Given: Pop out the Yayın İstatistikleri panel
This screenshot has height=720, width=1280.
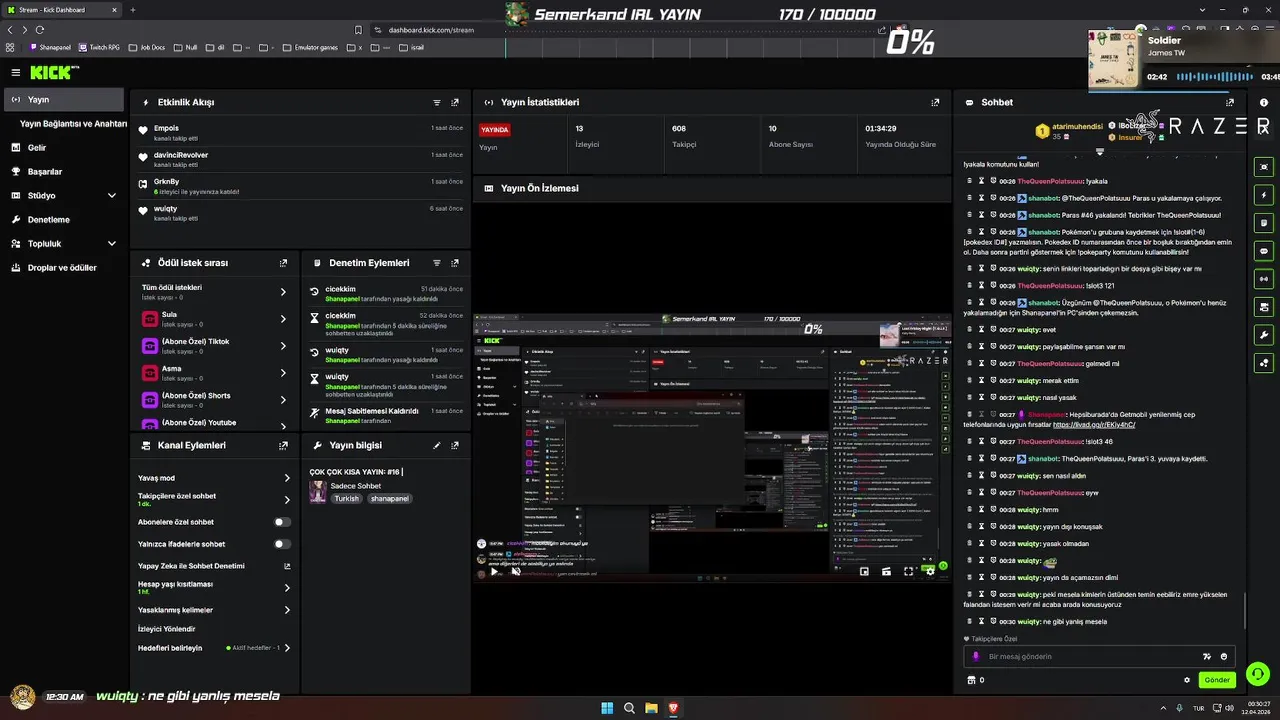Looking at the screenshot, I should click(935, 102).
